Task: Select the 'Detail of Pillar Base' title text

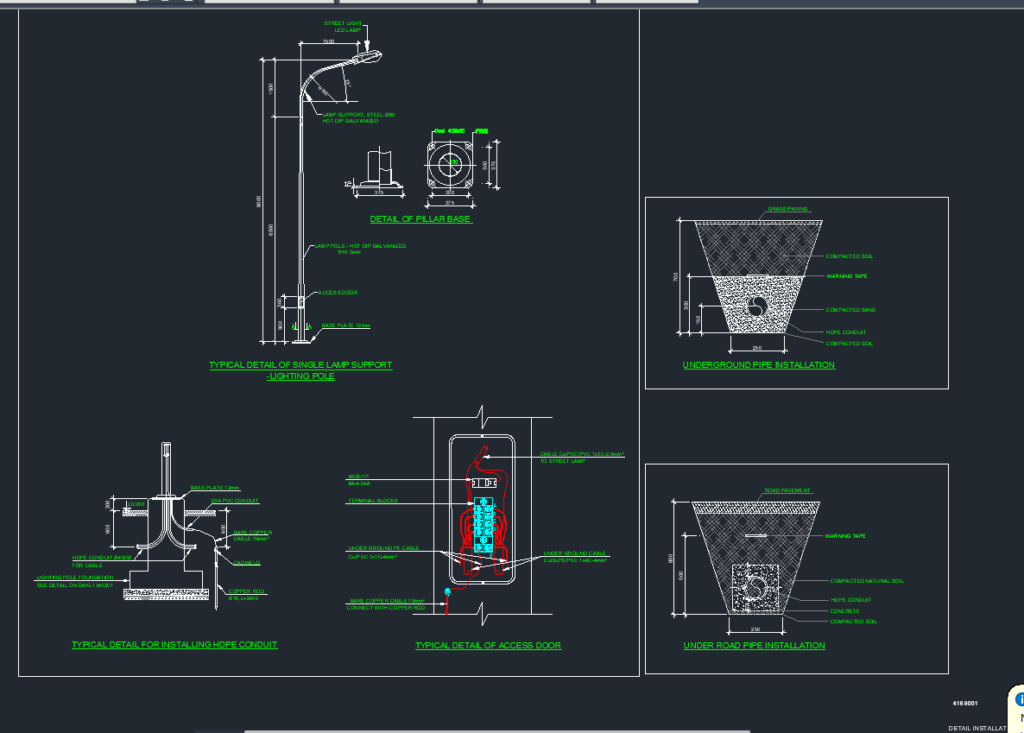Action: tap(421, 219)
